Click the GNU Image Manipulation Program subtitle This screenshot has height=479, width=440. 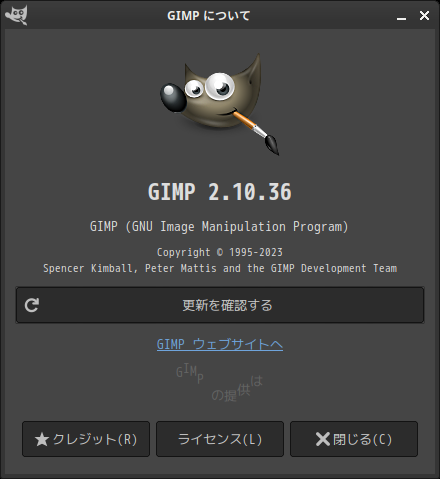[219, 227]
